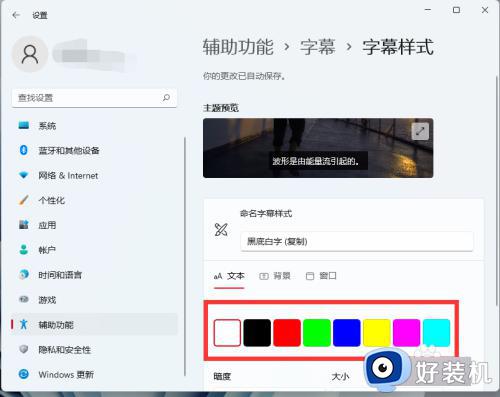Viewport: 500px width, 397px height.
Task: Open 网络 & Internet settings
Action: click(94, 175)
